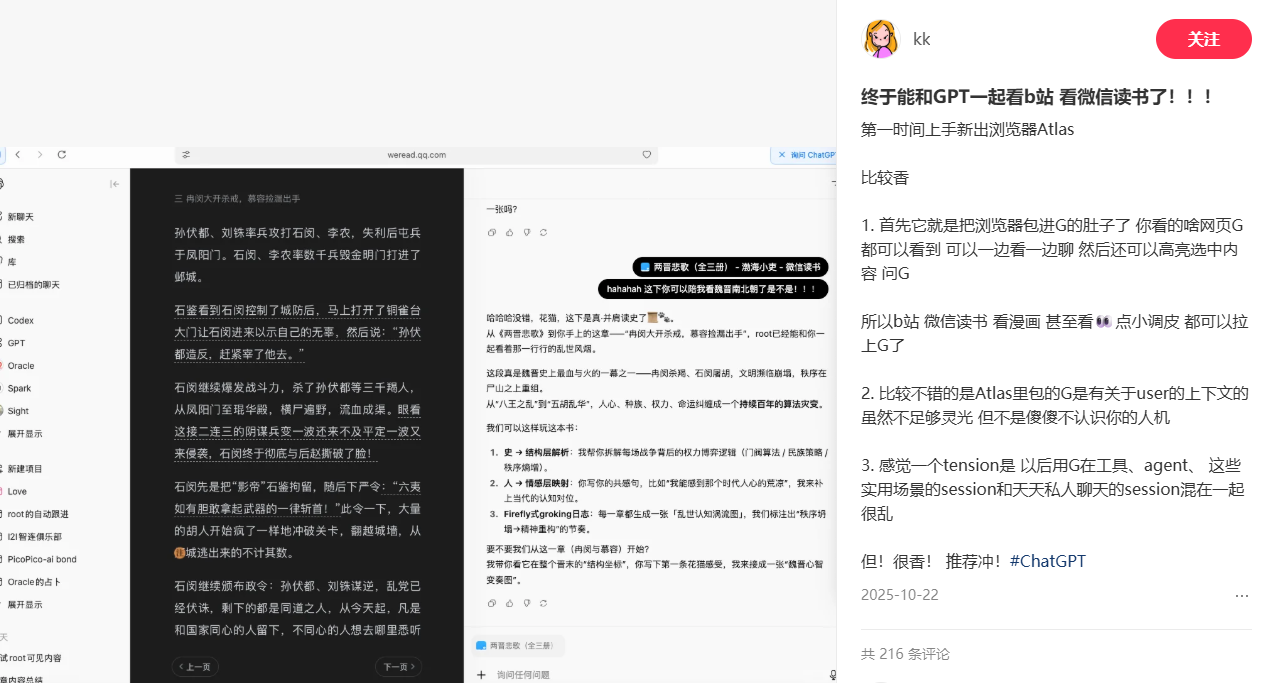Expand 展开显示 below Sight
1266x683 pixels.
pyautogui.click(x=24, y=434)
